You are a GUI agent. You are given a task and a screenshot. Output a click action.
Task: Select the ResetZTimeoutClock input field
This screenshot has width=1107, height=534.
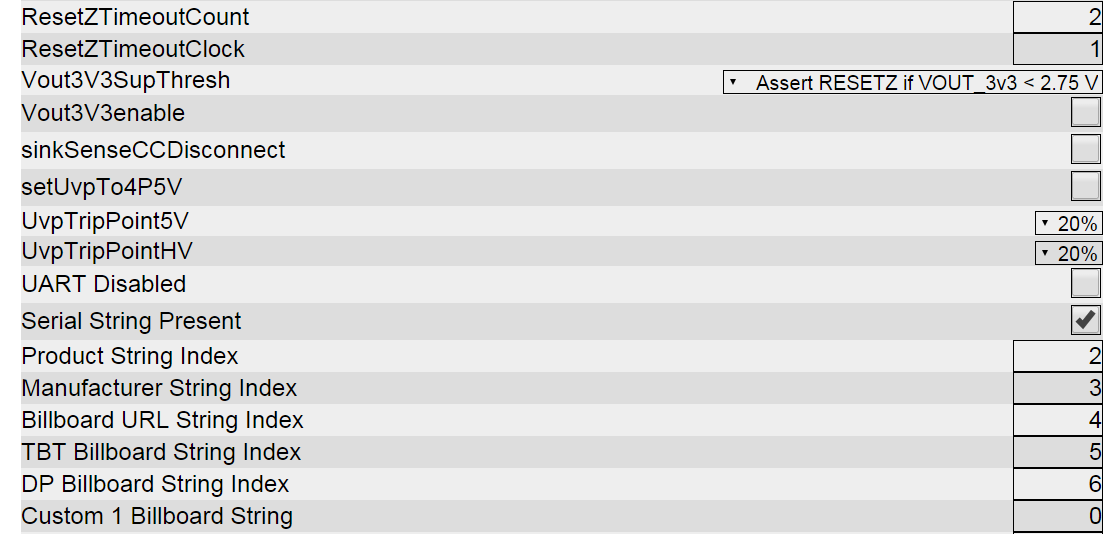pyautogui.click(x=1058, y=49)
